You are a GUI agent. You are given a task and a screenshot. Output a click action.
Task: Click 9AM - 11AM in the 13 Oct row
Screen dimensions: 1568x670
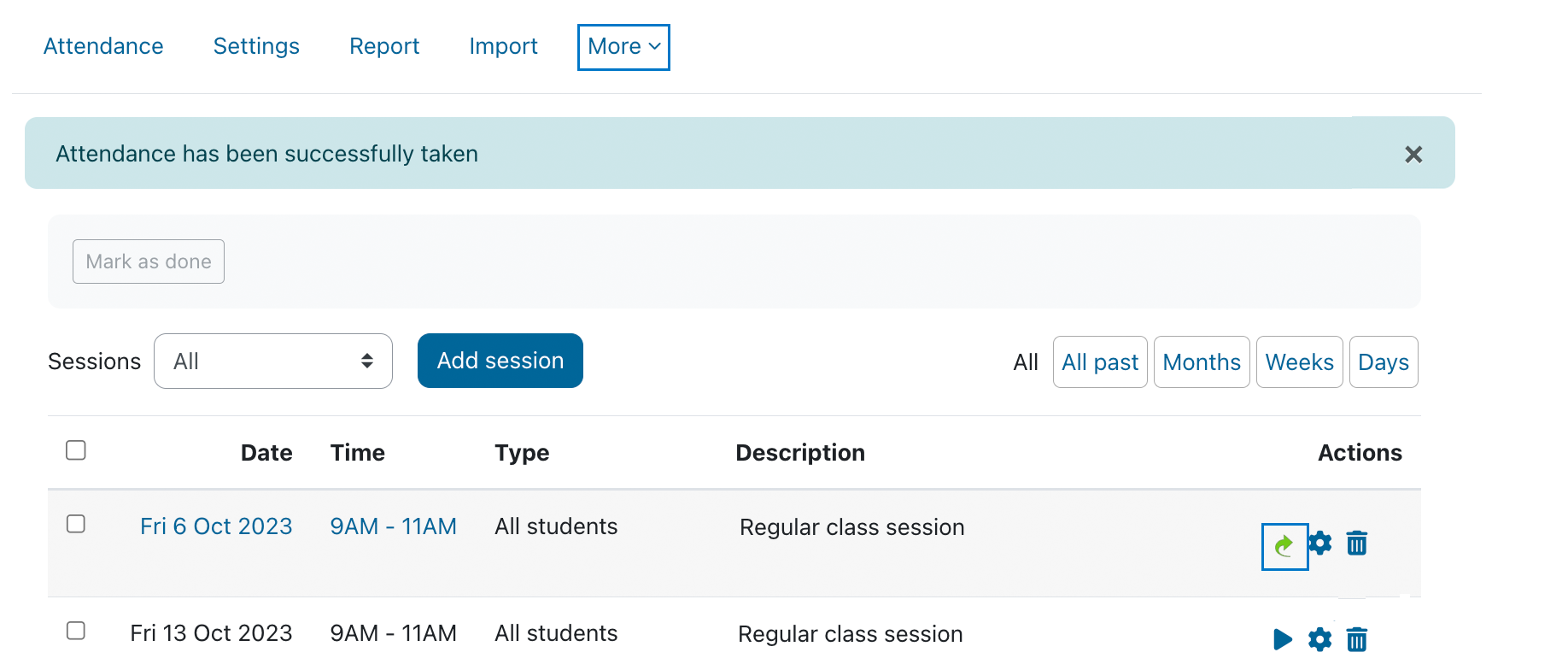(x=394, y=633)
